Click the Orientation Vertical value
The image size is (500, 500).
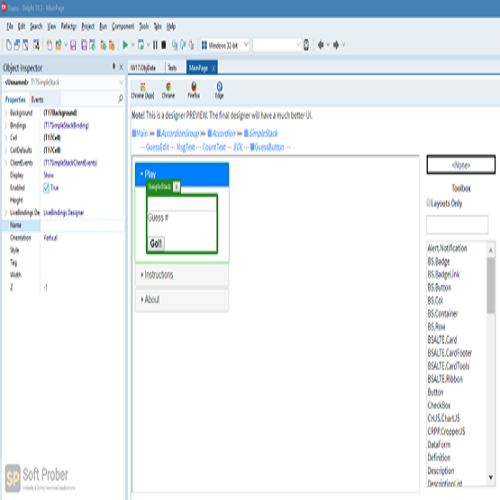pos(50,238)
